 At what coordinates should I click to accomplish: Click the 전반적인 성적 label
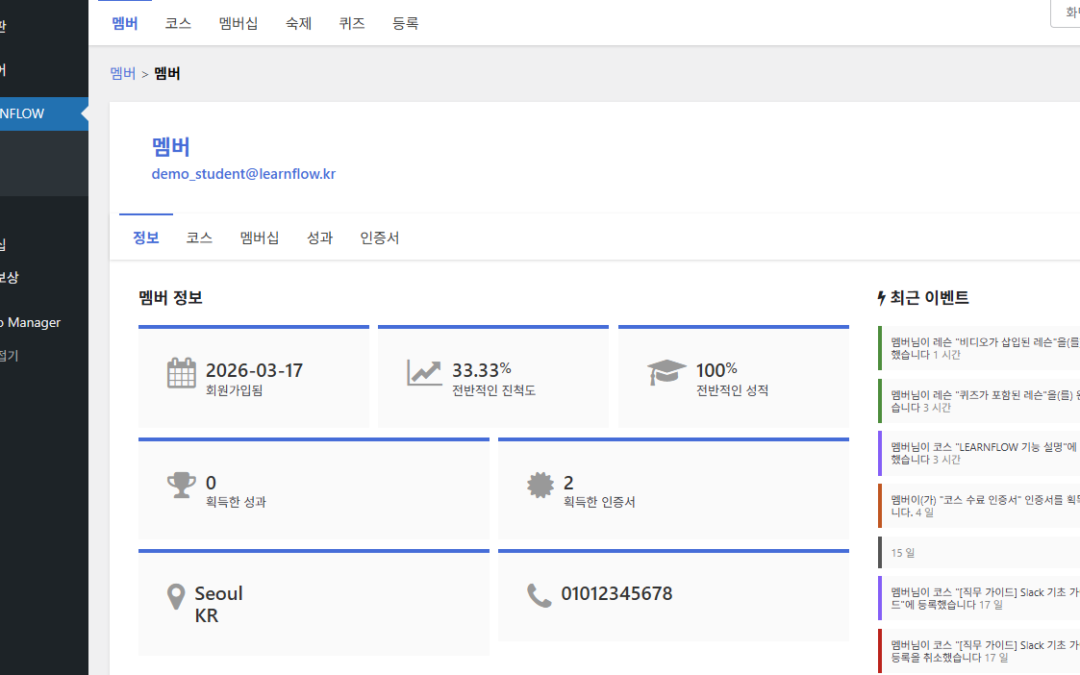(732, 390)
